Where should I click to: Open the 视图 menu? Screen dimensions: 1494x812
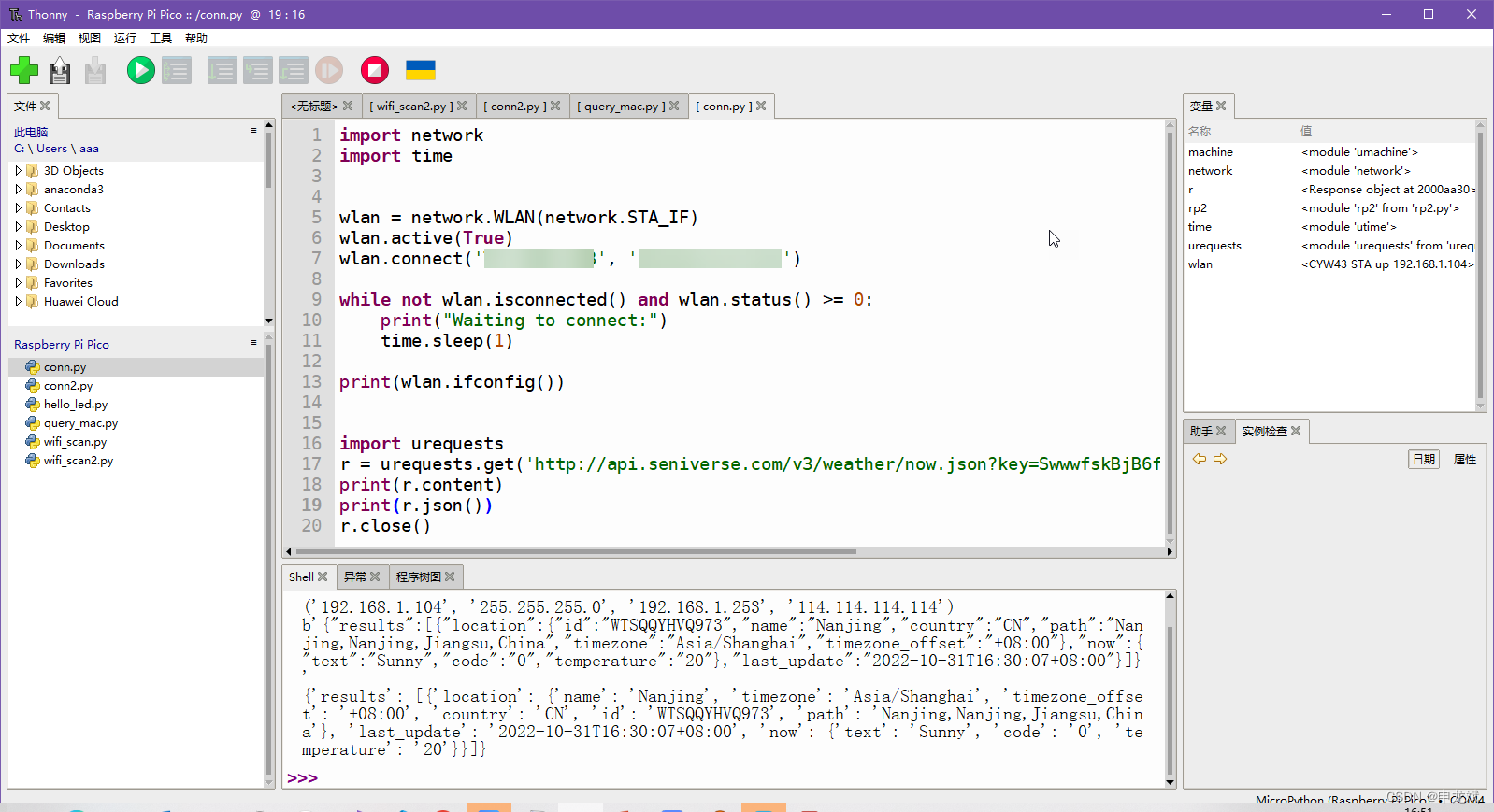click(90, 38)
